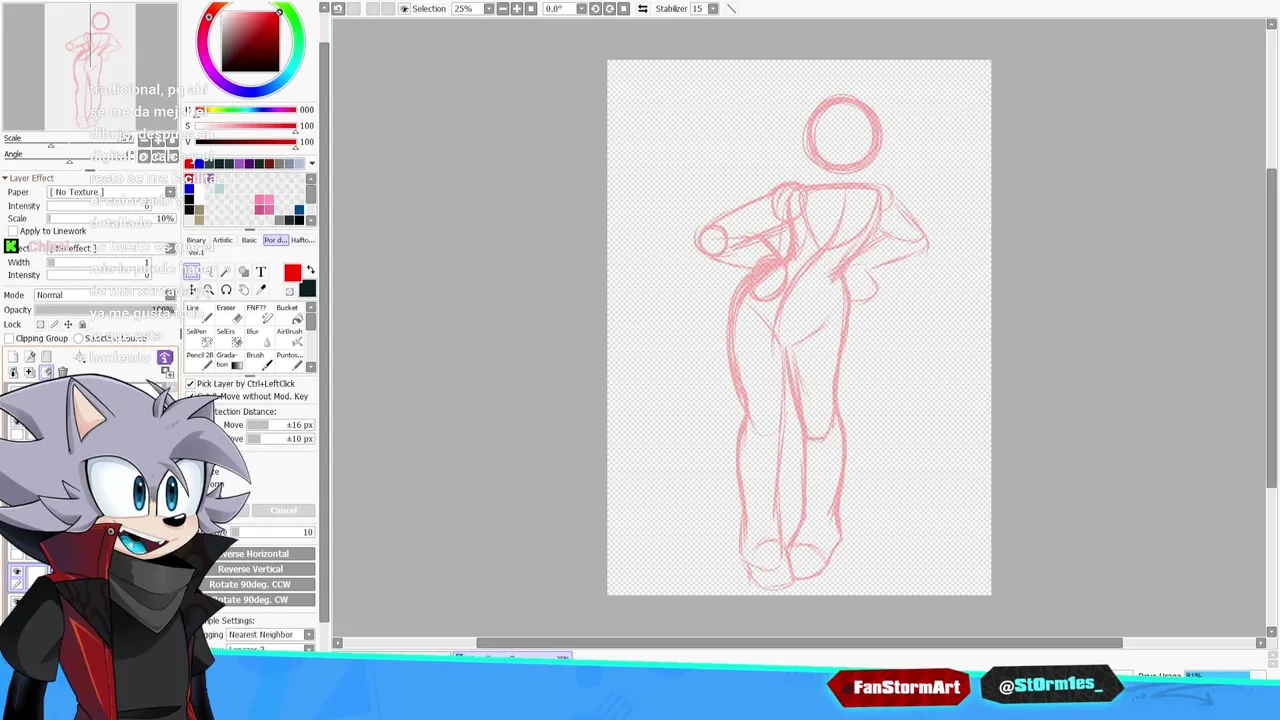Select the Selection Source radio button

(78, 338)
